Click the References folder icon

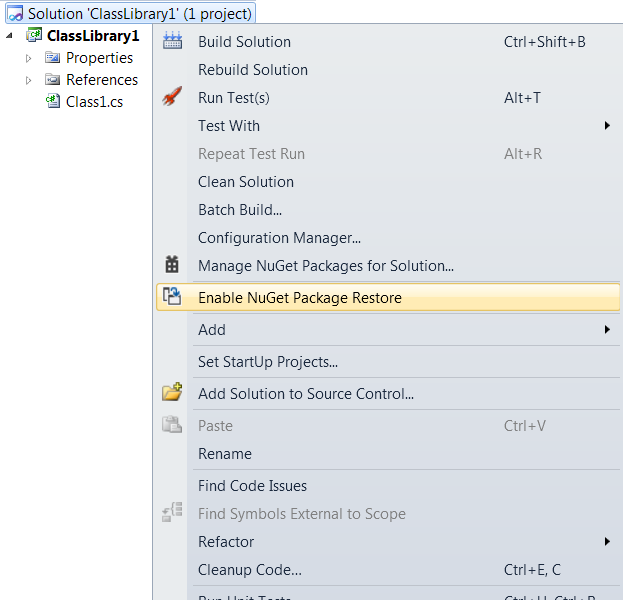click(x=52, y=79)
